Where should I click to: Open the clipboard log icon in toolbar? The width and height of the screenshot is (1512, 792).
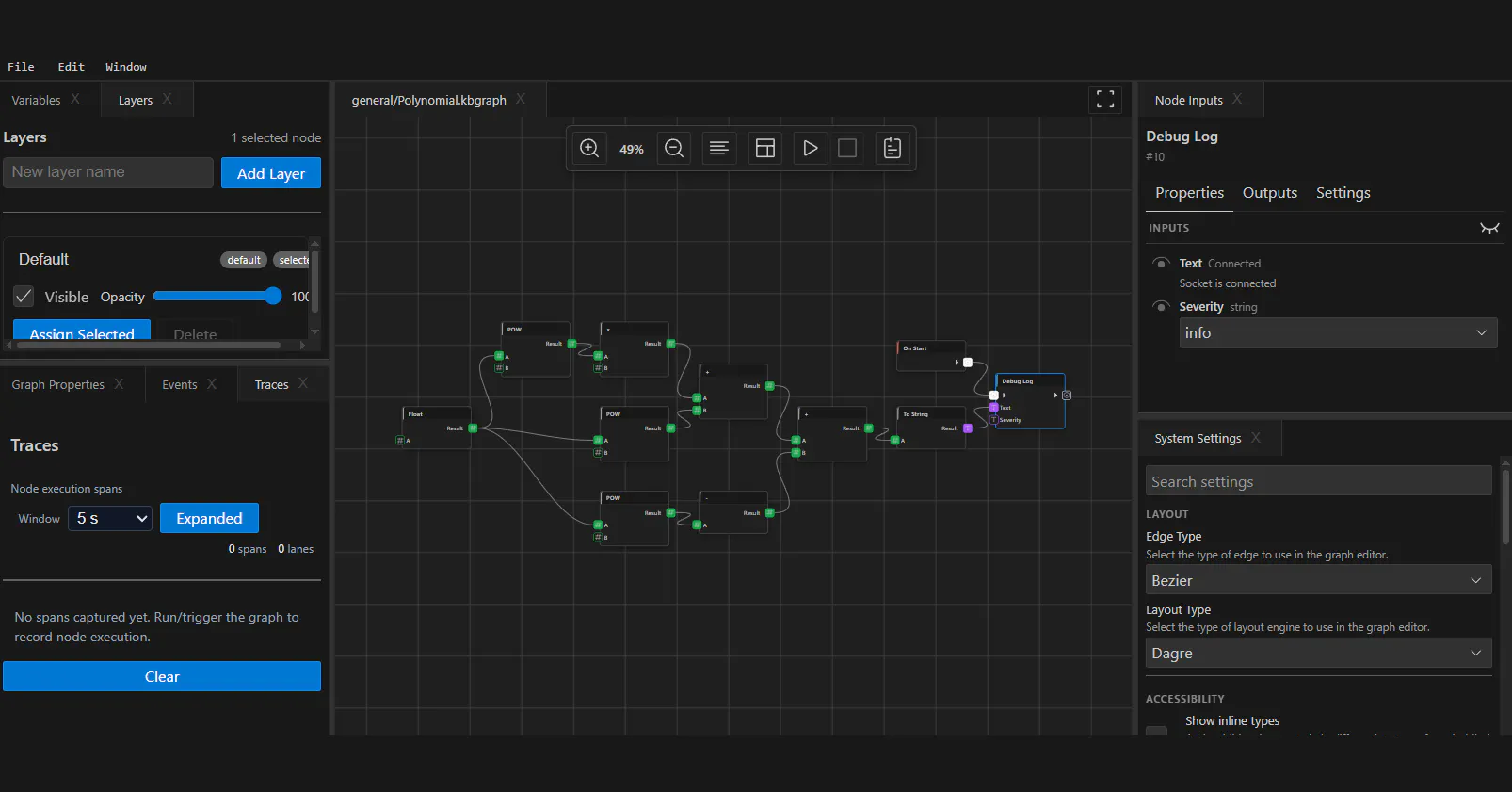point(893,149)
